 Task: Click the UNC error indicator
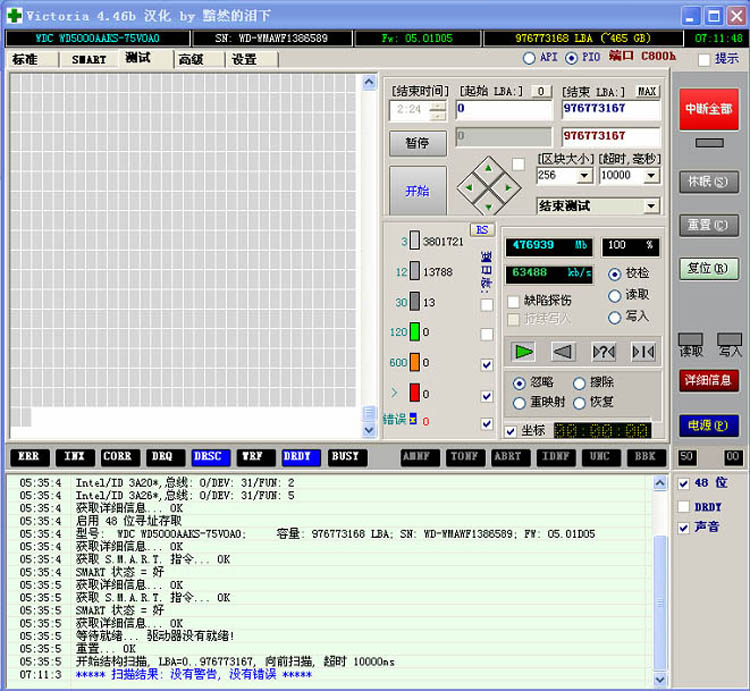point(600,457)
